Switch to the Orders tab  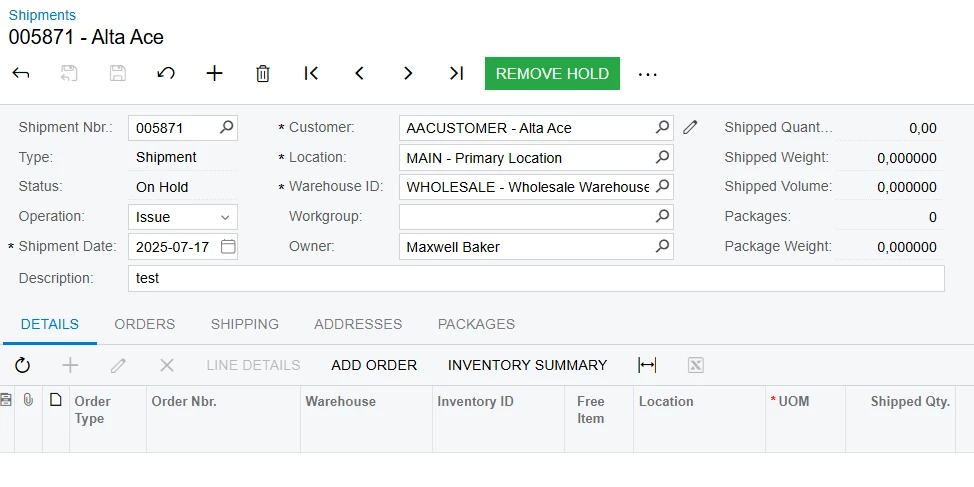[145, 324]
